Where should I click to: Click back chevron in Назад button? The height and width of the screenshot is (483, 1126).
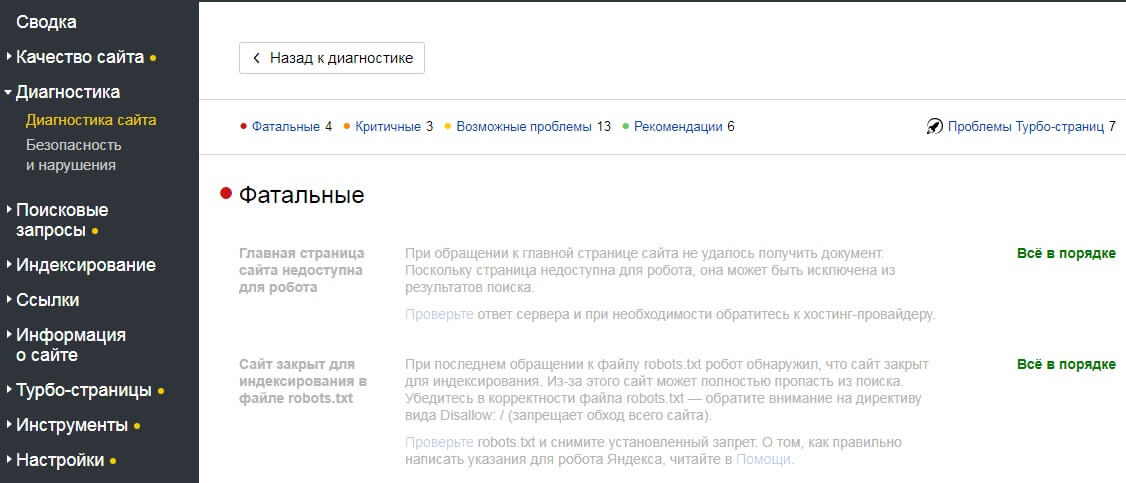click(256, 58)
